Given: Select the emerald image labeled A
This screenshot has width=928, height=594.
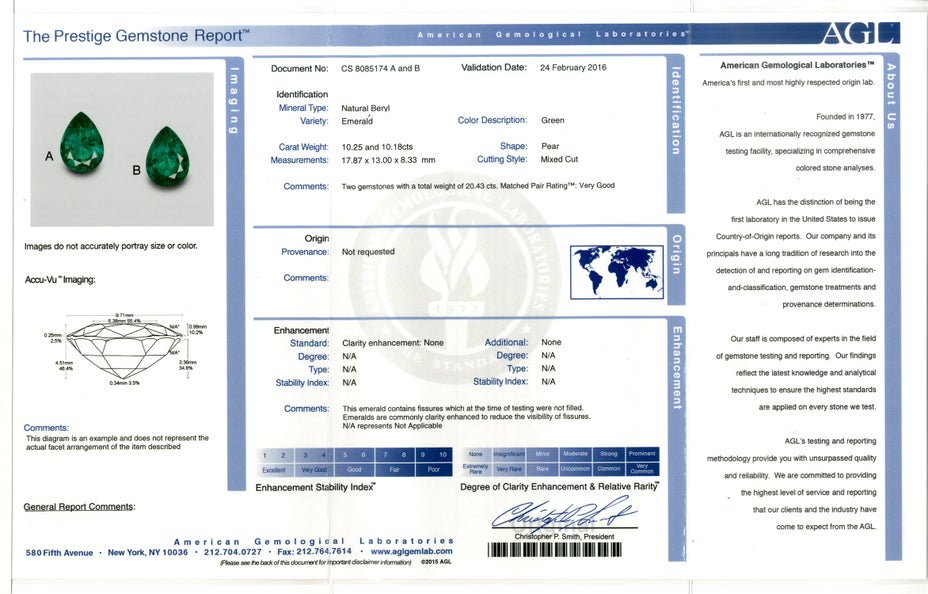Looking at the screenshot, I should (x=82, y=144).
